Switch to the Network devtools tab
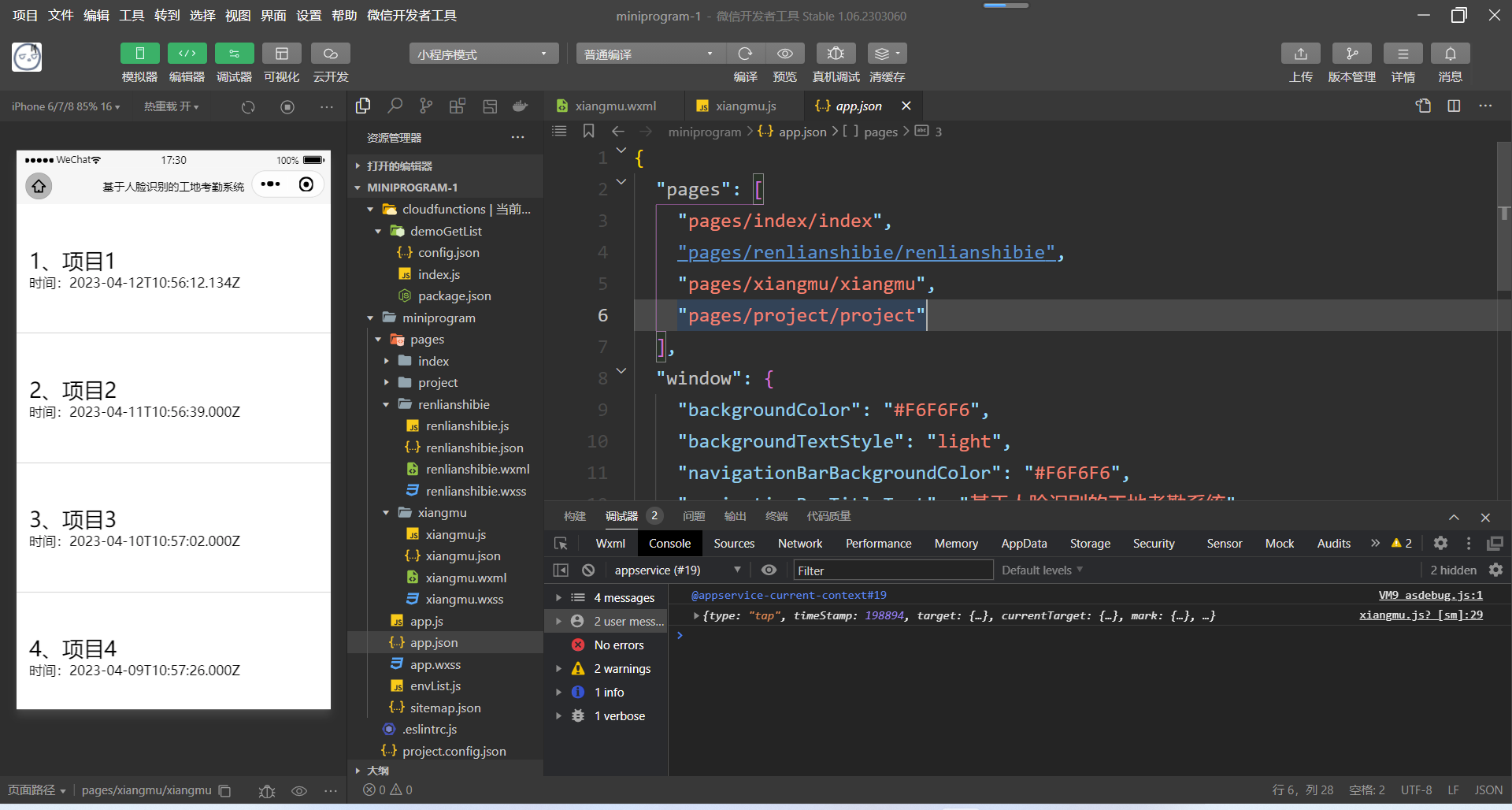Screen dimensions: 1512x810 (800, 544)
